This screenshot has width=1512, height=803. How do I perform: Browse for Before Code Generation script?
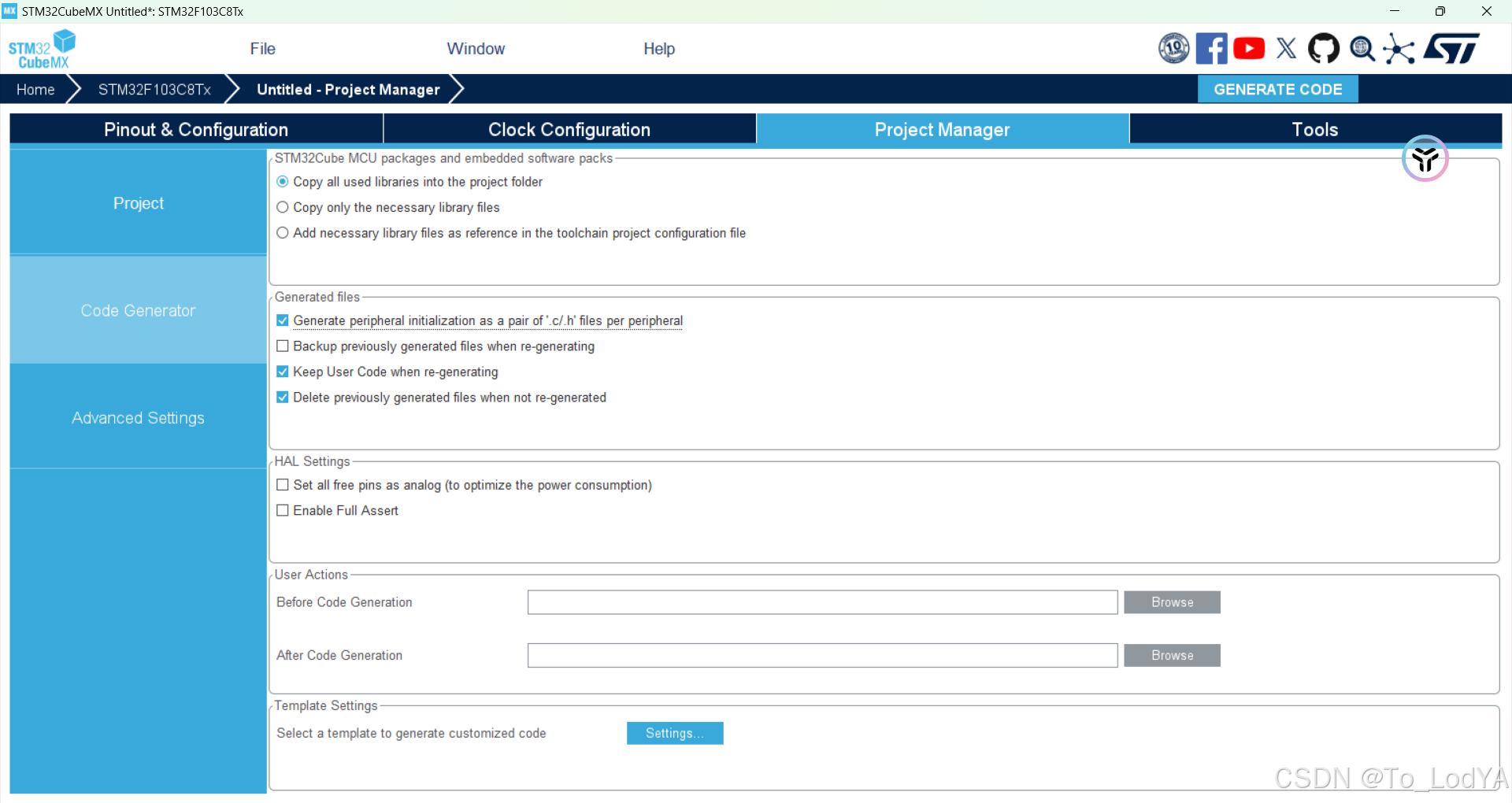1172,602
